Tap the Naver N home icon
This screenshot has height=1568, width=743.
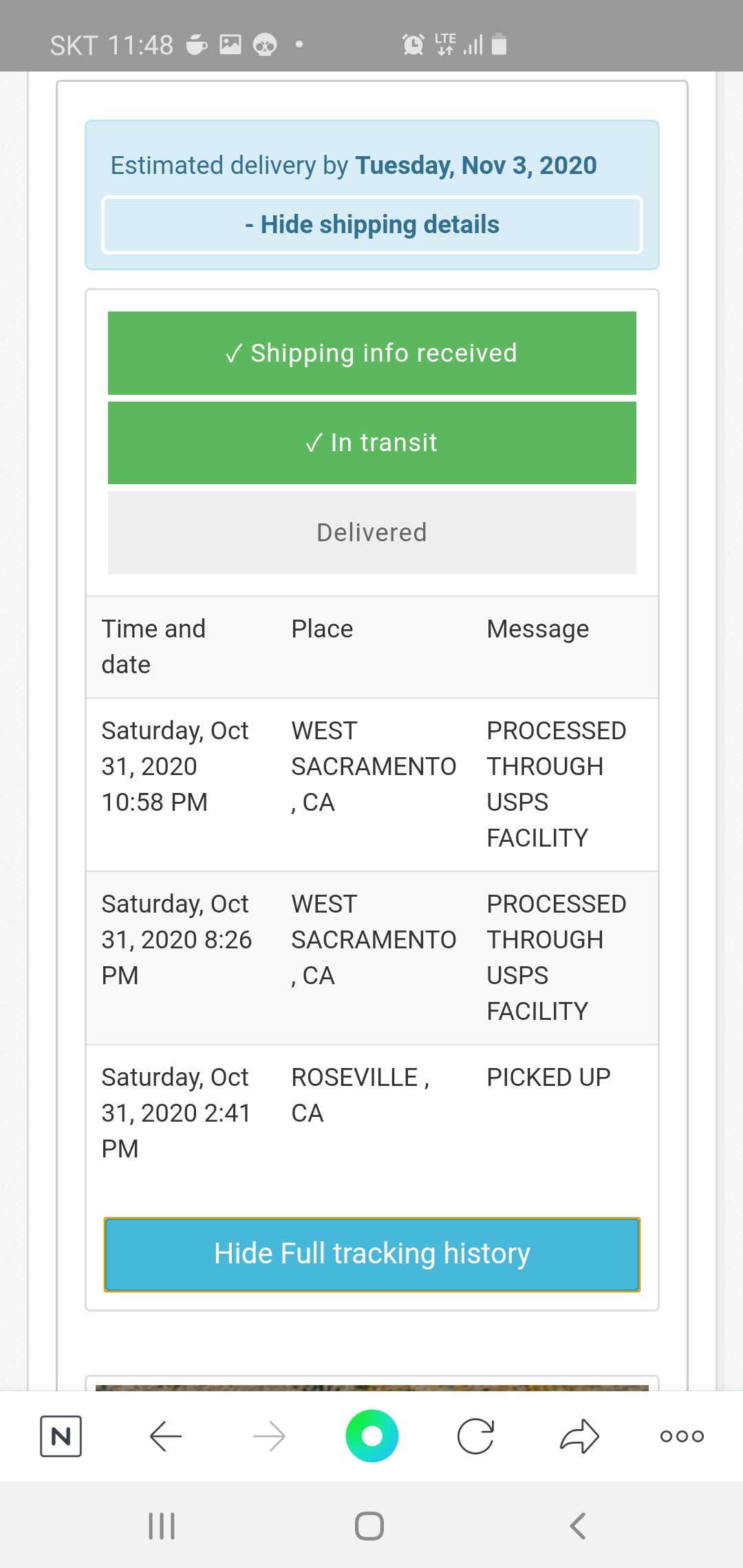[61, 1436]
